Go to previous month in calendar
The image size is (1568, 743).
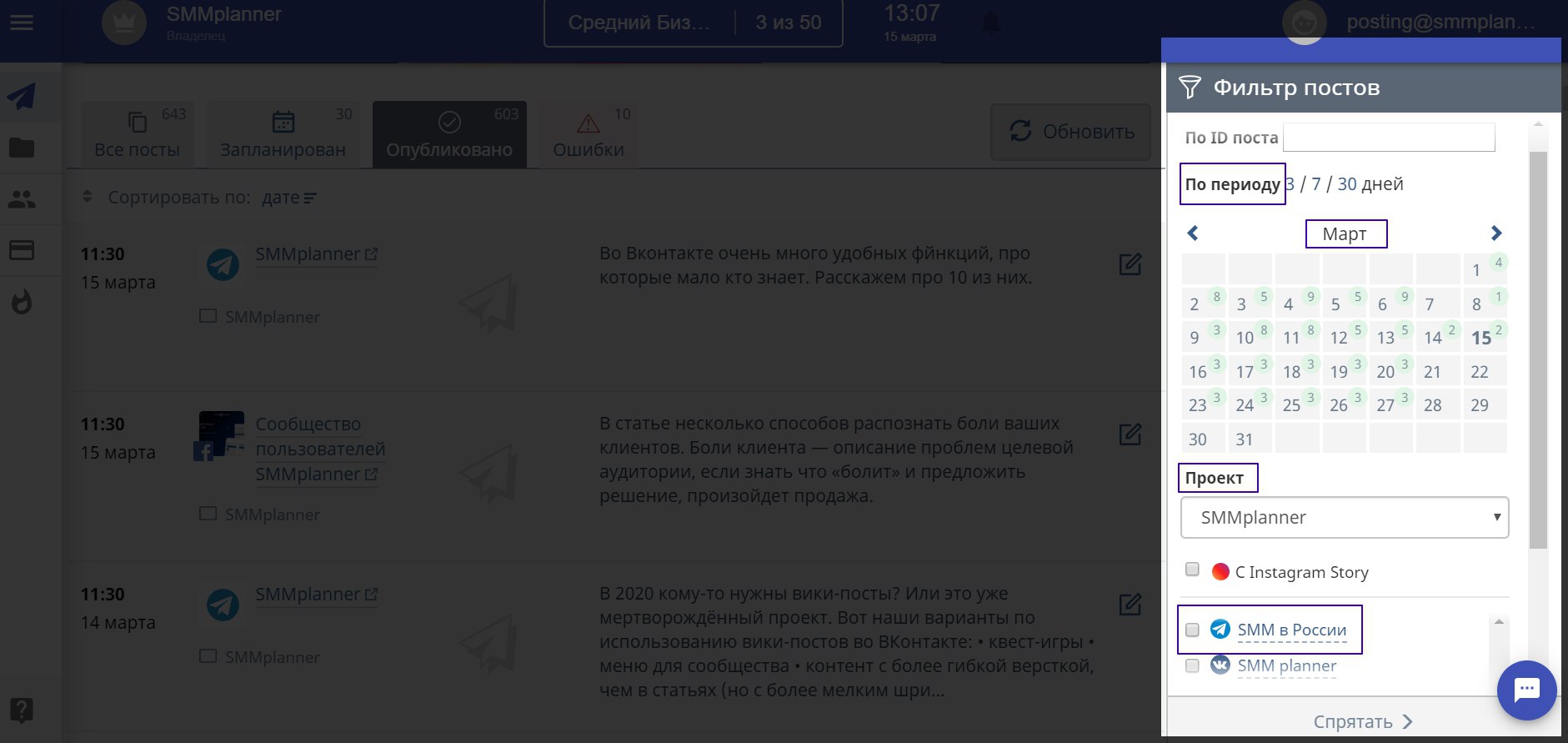pos(1193,233)
